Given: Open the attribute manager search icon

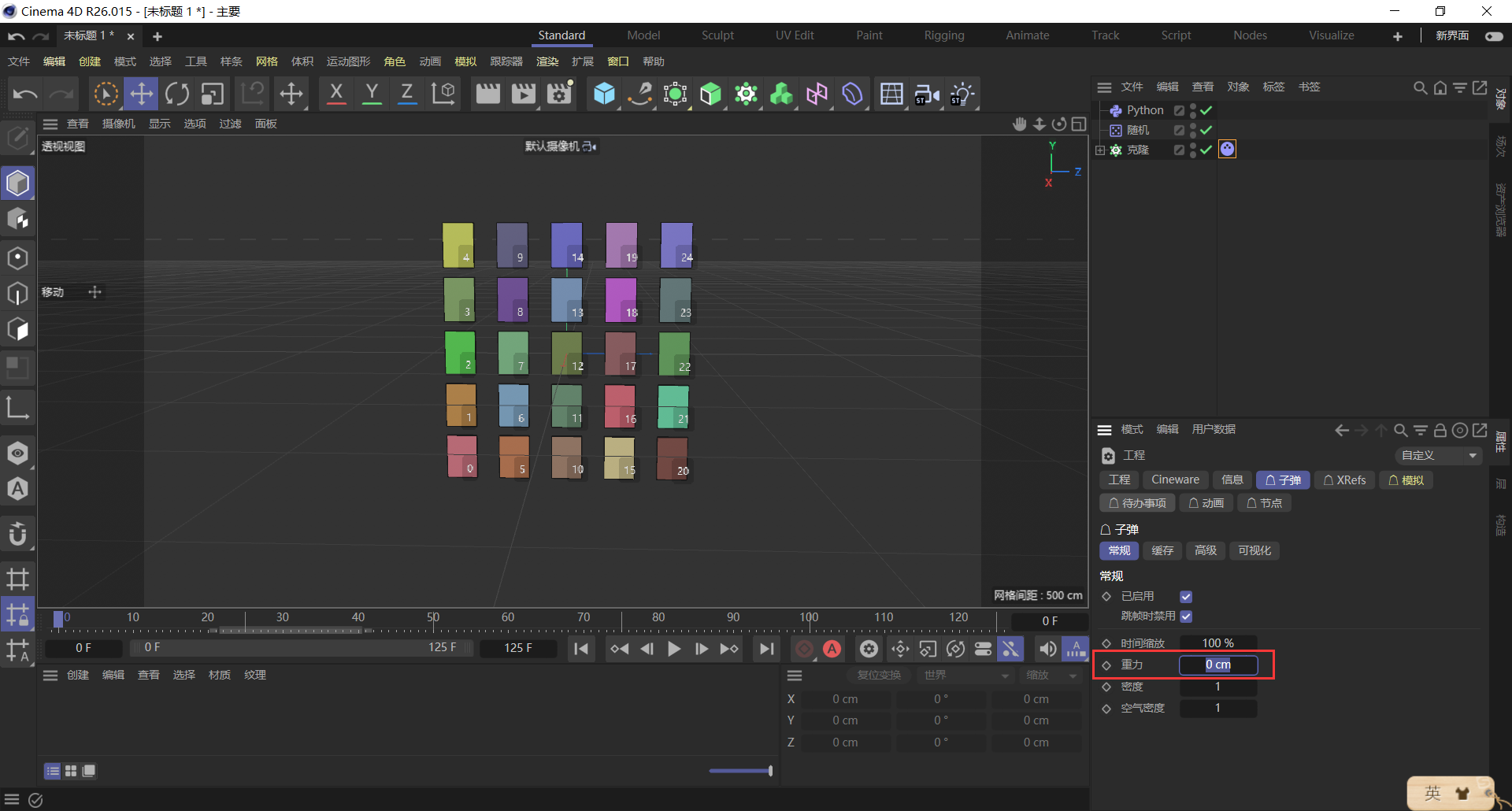Looking at the screenshot, I should point(1400,430).
